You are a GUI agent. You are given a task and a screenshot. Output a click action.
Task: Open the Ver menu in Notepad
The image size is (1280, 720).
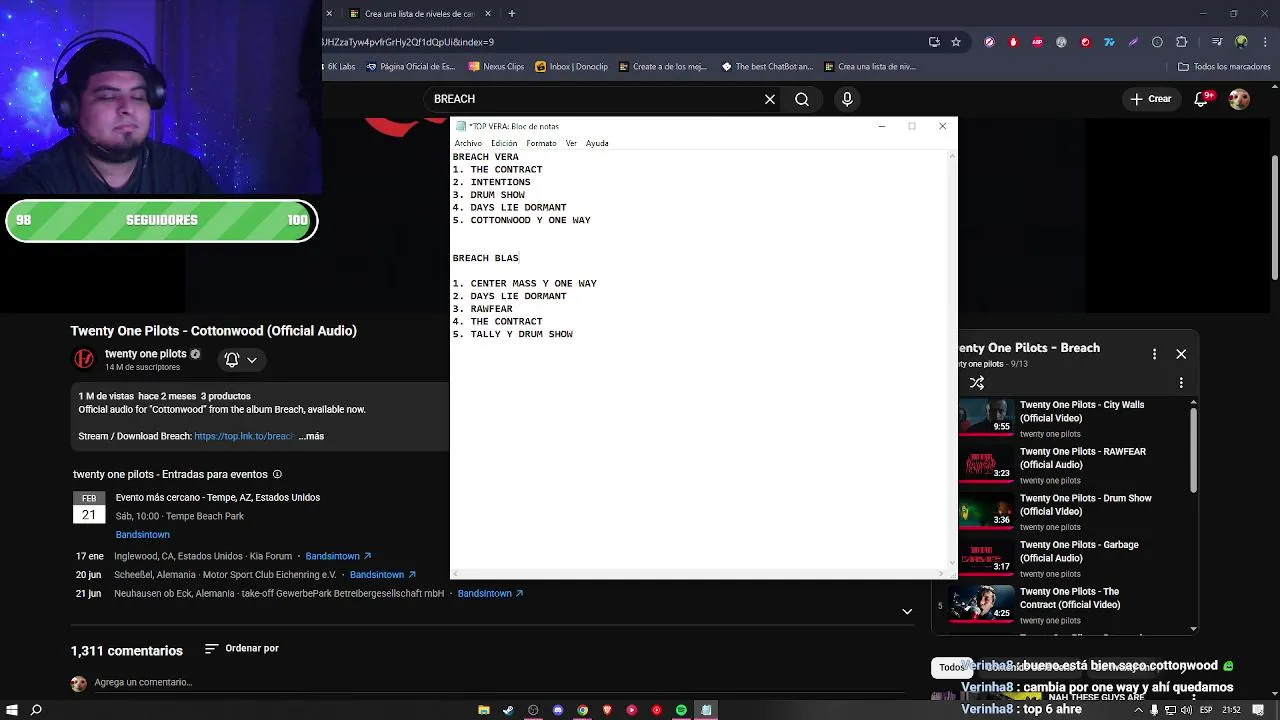pos(571,143)
